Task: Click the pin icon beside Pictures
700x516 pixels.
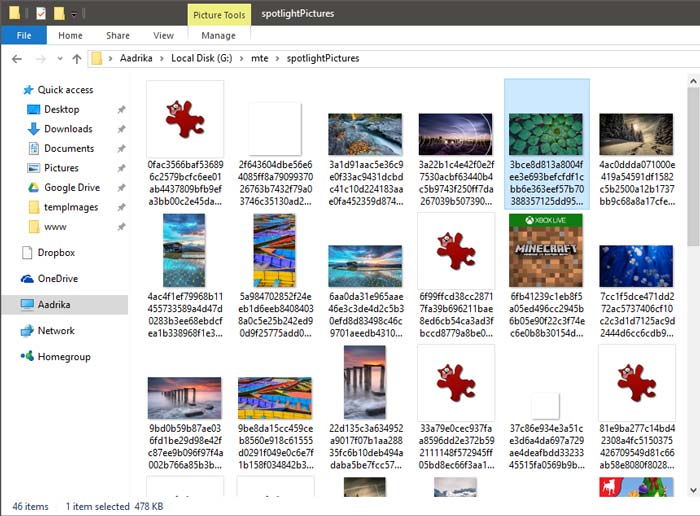Action: (x=121, y=168)
